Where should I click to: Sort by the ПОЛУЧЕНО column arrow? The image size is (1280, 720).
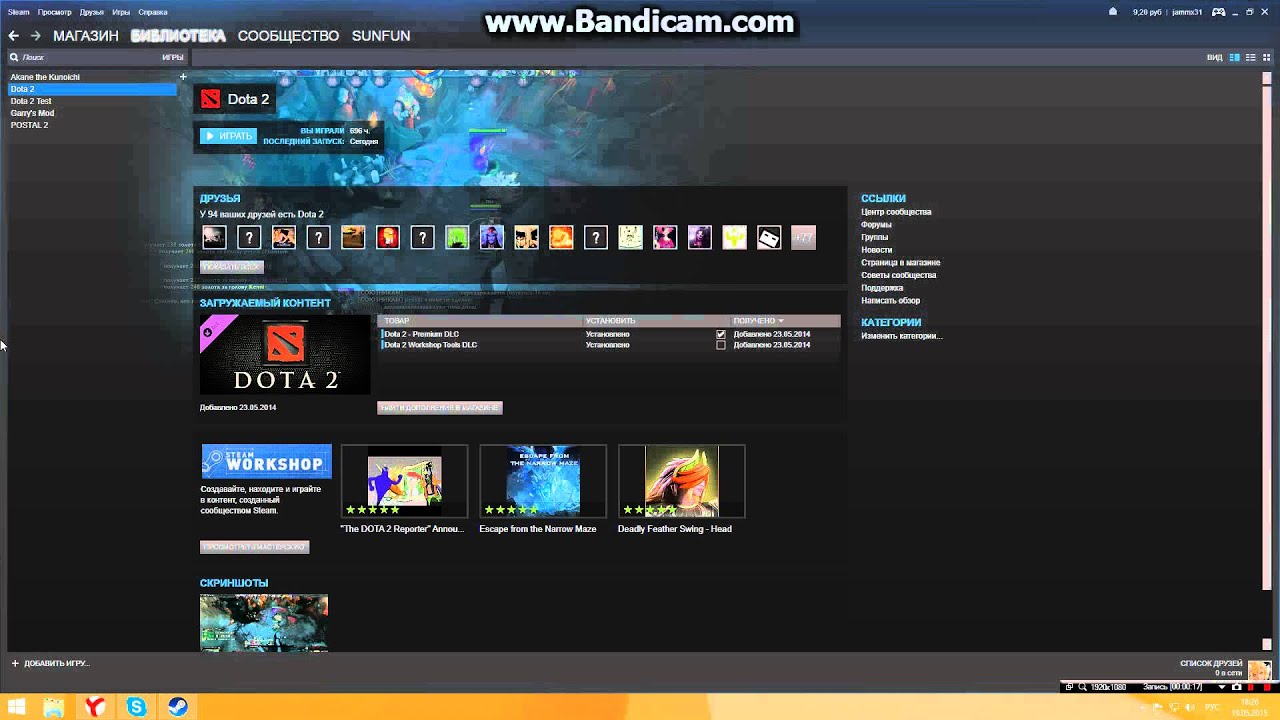[780, 321]
